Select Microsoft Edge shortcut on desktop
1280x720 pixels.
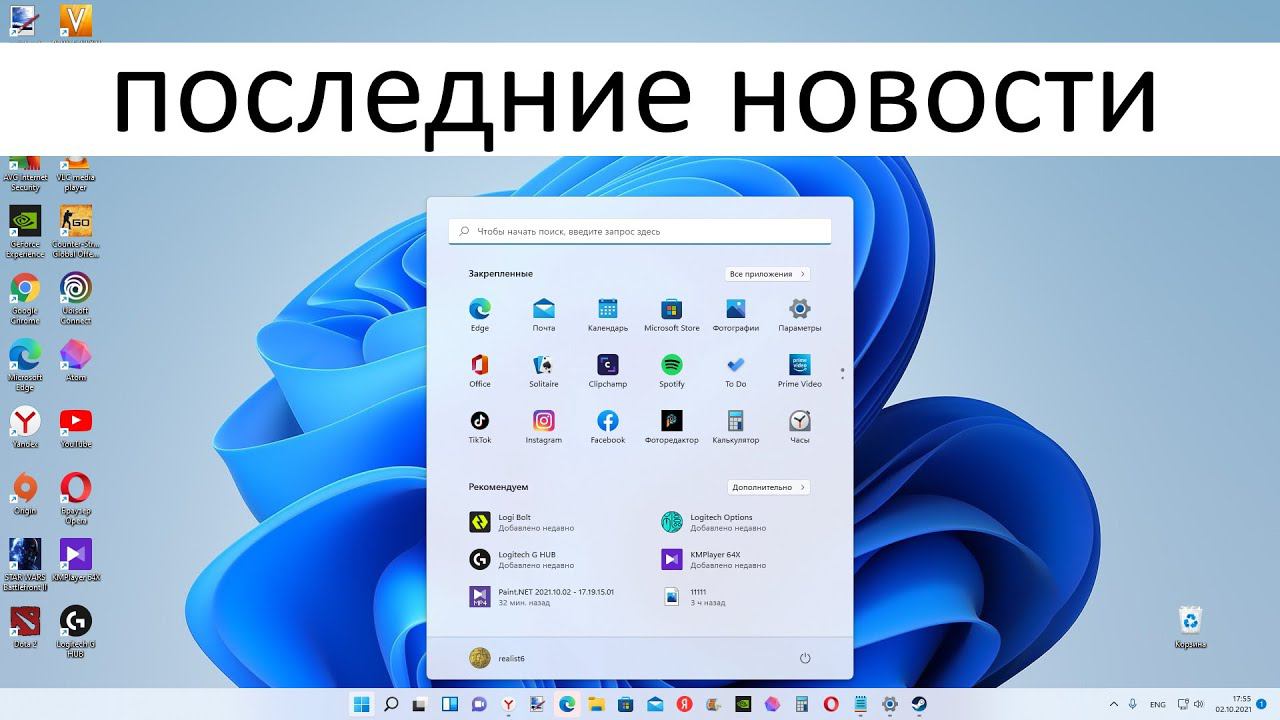(x=25, y=365)
